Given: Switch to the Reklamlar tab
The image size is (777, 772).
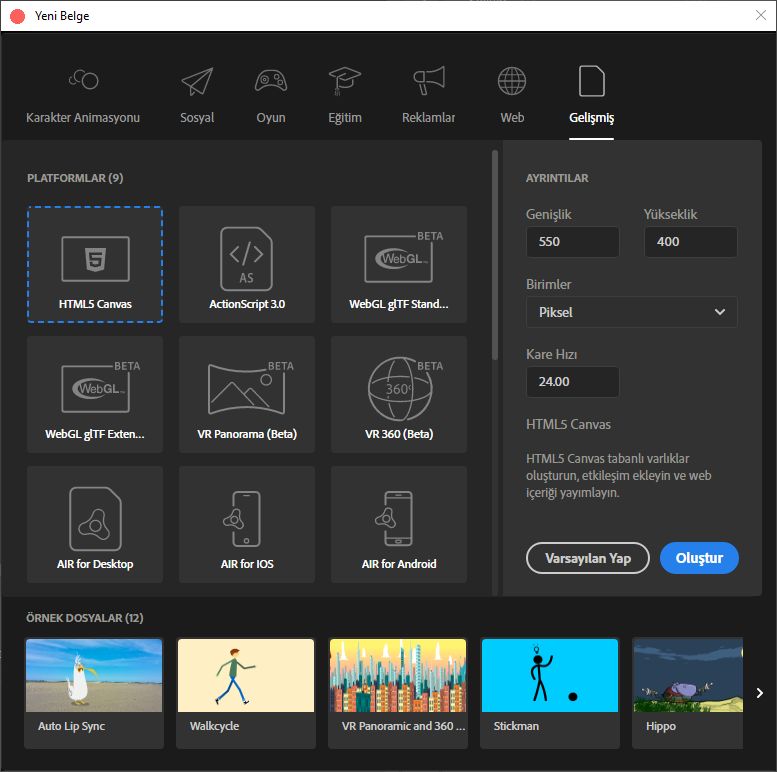Looking at the screenshot, I should (428, 96).
